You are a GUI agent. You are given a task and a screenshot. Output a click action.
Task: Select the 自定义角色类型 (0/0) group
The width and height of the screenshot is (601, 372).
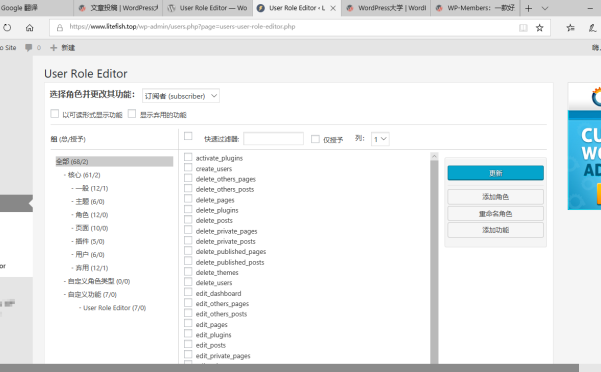tap(99, 281)
